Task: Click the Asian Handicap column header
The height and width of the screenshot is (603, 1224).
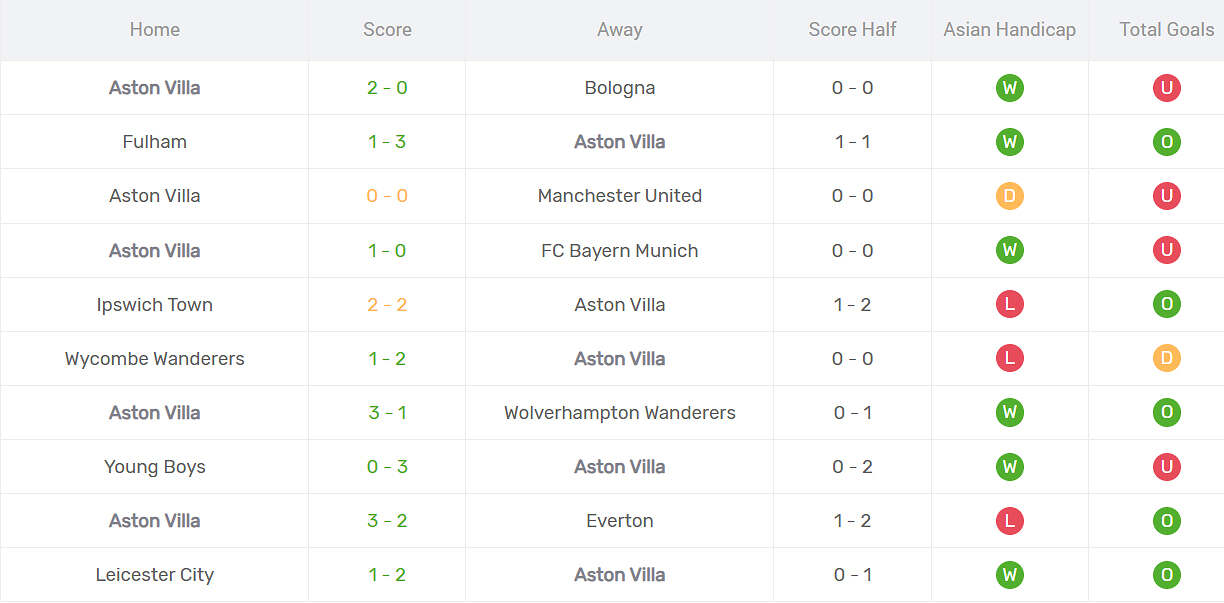Action: point(1009,30)
